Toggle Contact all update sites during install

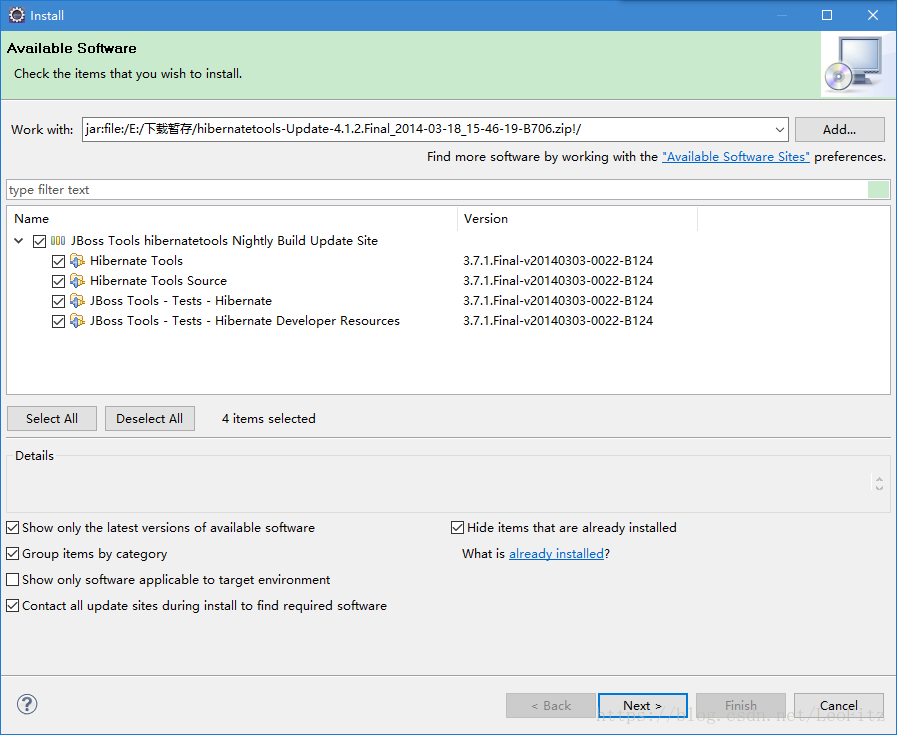(13, 605)
